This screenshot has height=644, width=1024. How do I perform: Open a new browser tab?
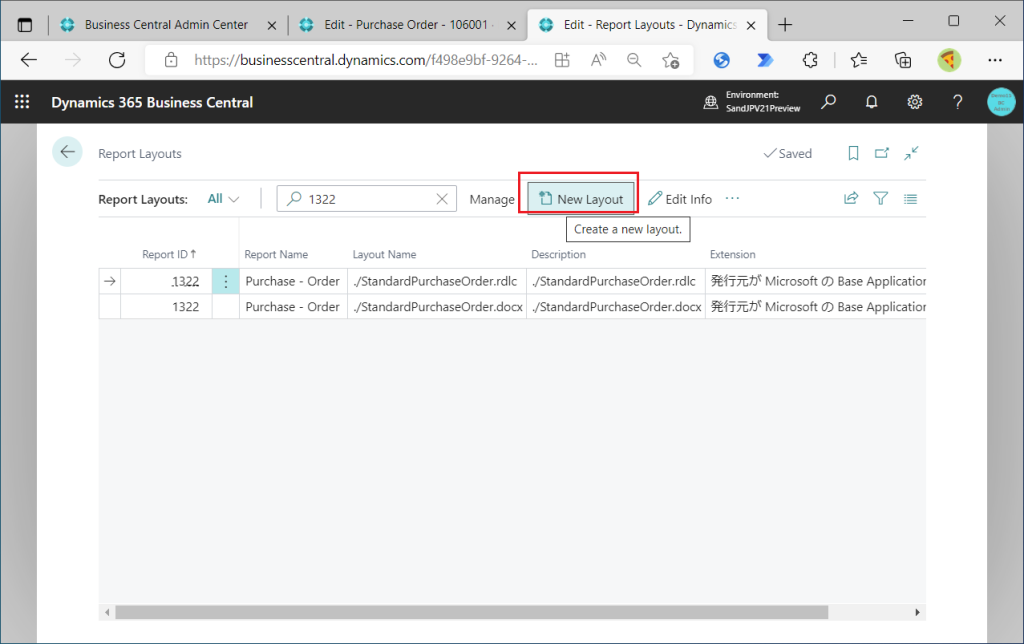785,25
